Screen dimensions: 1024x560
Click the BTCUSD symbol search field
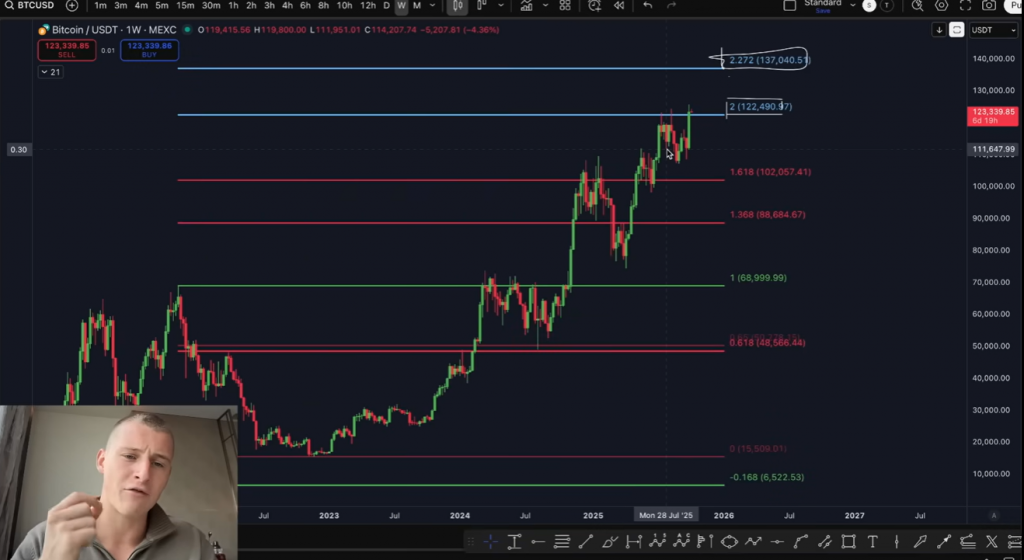tap(28, 6)
